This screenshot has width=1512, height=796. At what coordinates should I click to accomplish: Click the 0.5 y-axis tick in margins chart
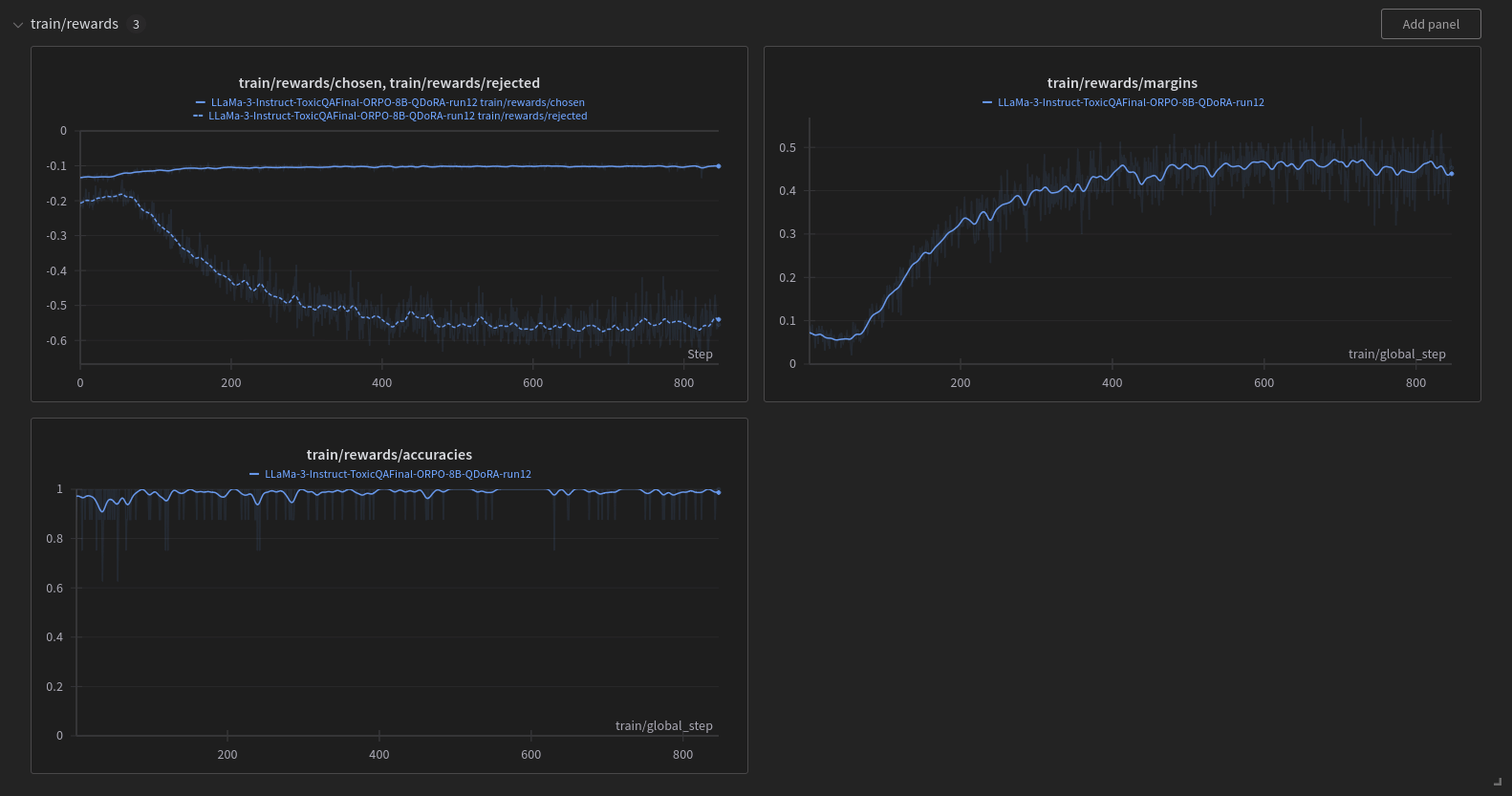click(788, 147)
